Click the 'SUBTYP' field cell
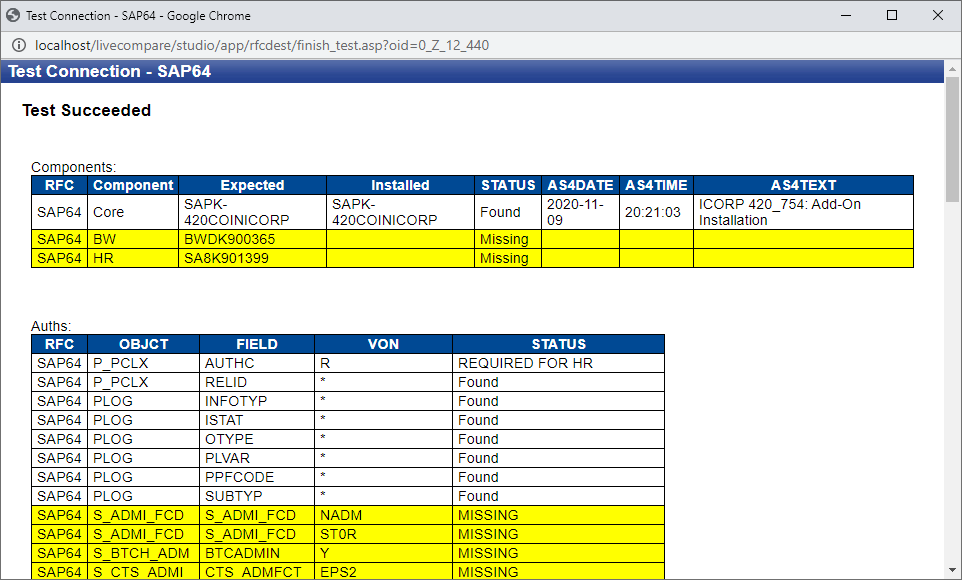Image resolution: width=962 pixels, height=580 pixels. (x=257, y=497)
